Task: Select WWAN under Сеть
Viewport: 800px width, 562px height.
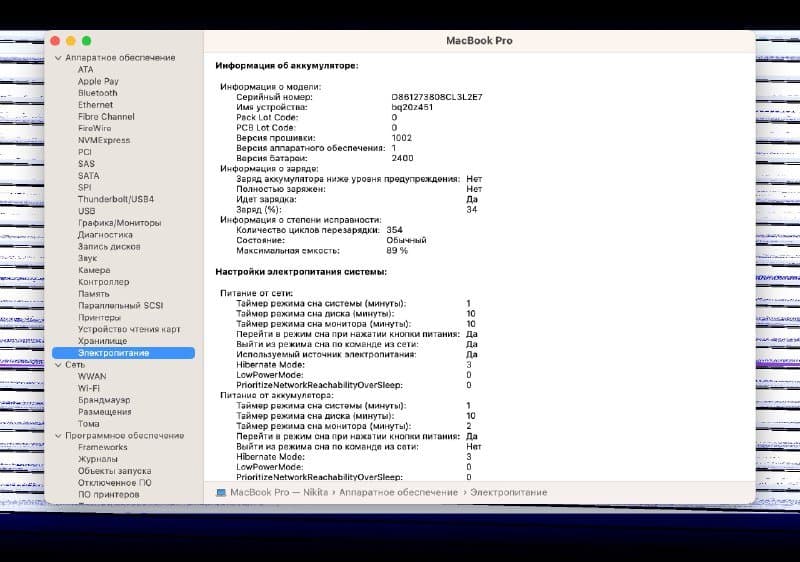Action: [x=92, y=376]
